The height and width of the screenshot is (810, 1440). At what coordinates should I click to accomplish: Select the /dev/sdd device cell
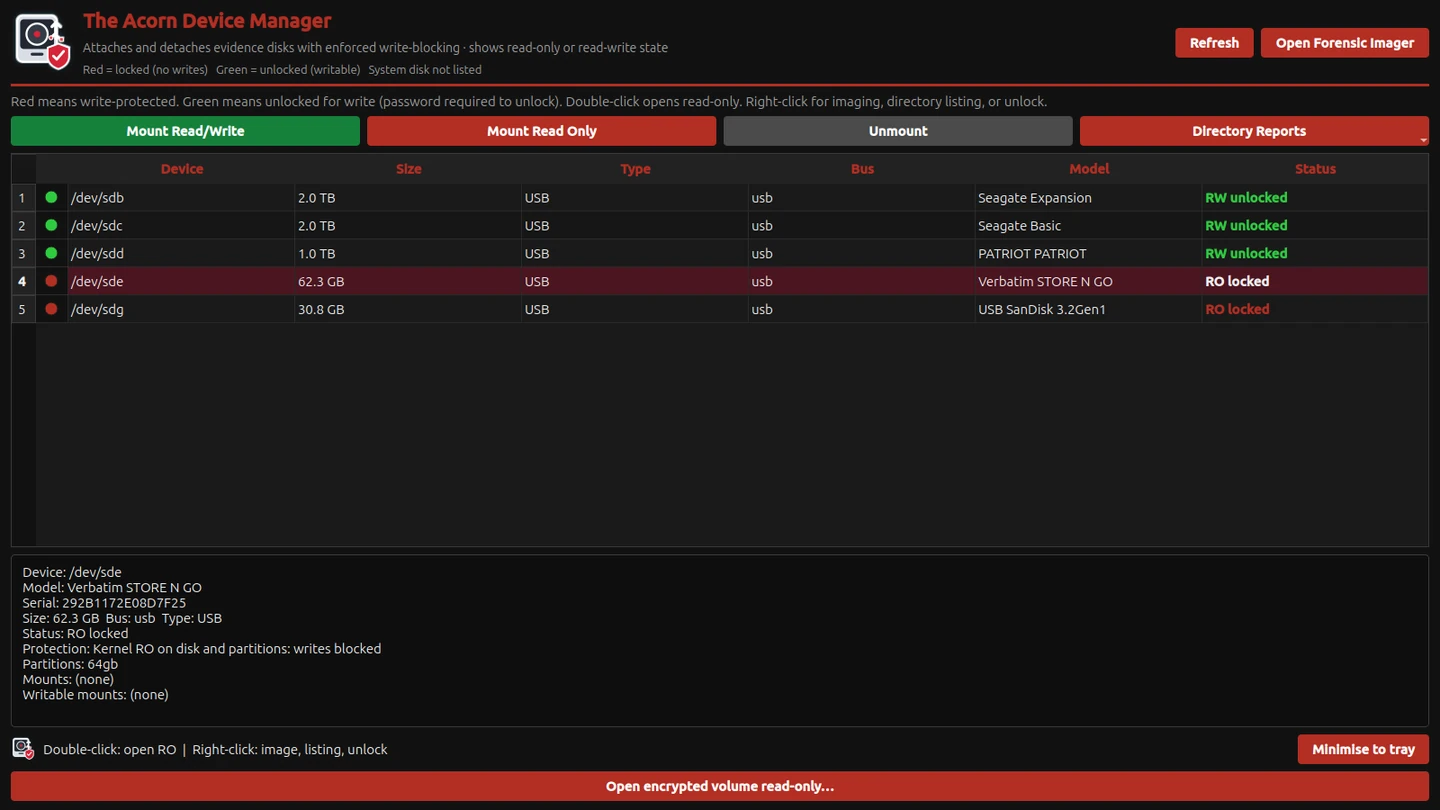click(180, 253)
